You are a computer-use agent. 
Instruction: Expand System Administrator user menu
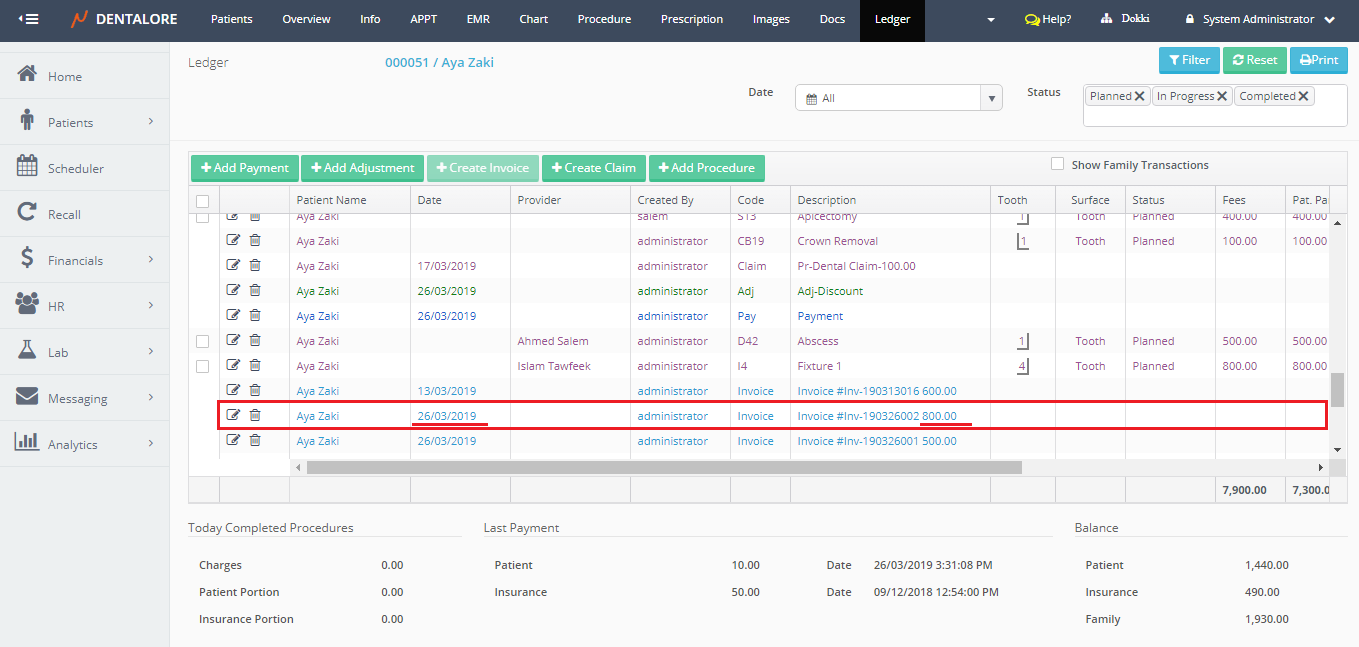[1260, 19]
